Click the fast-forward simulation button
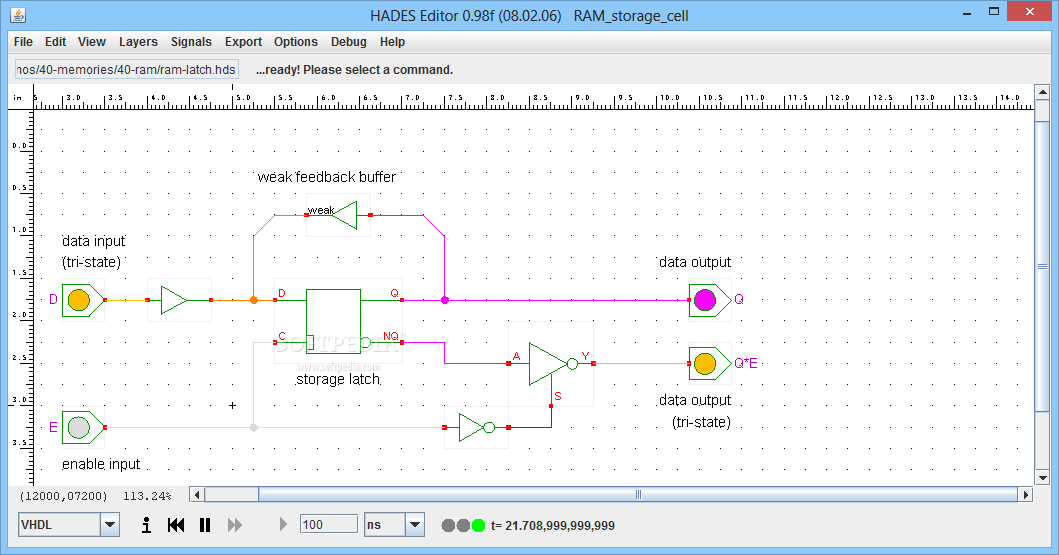The width and height of the screenshot is (1059, 555). 234,525
